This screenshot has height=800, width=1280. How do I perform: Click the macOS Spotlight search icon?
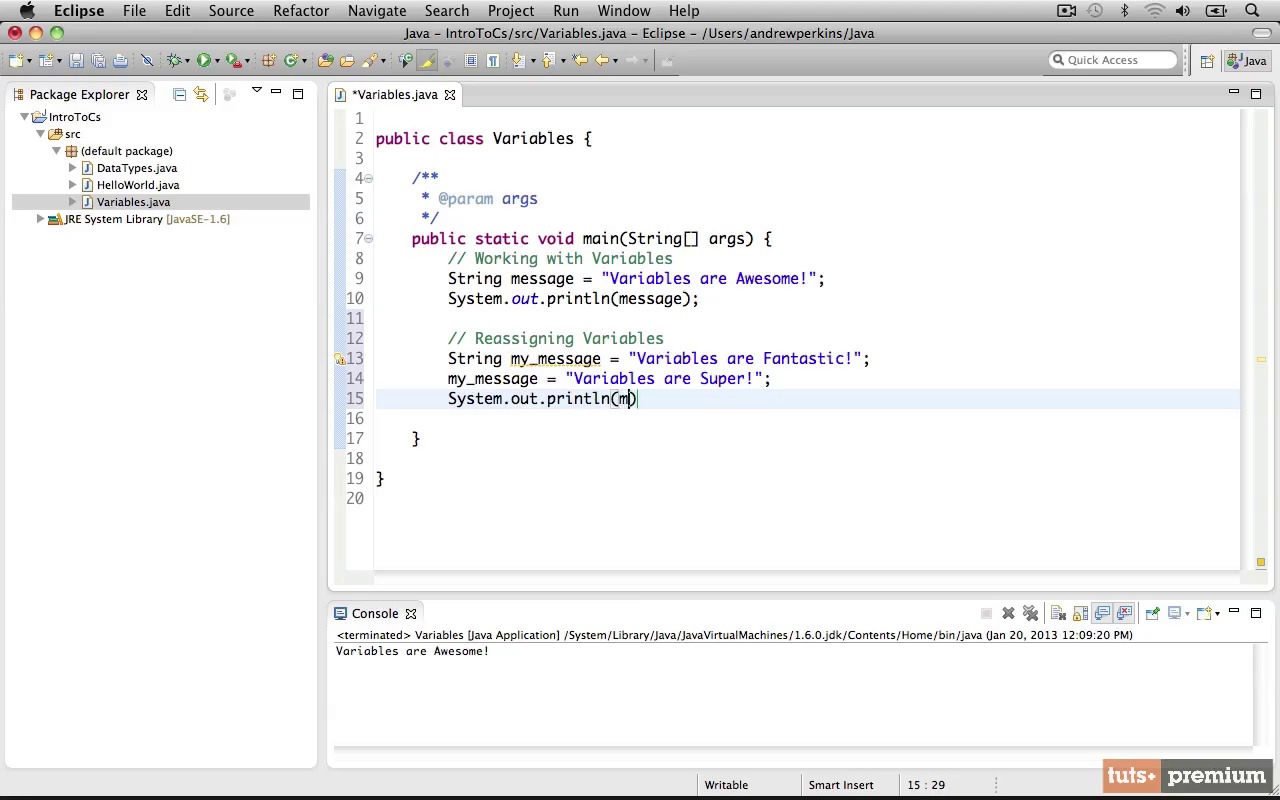point(1252,11)
